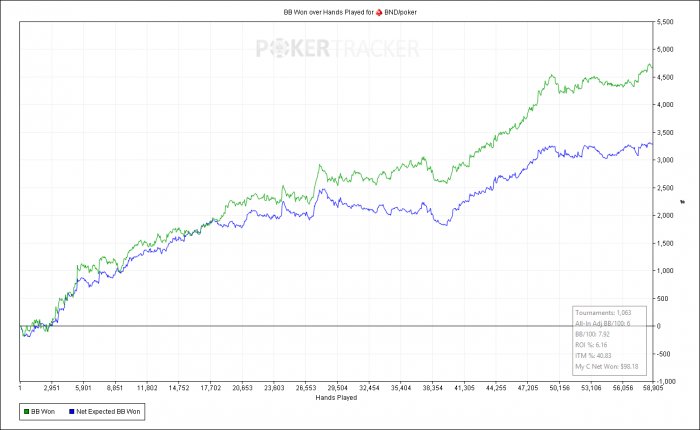Click the 53,106 x-axis tick label
The height and width of the screenshot is (430, 700).
coord(591,388)
